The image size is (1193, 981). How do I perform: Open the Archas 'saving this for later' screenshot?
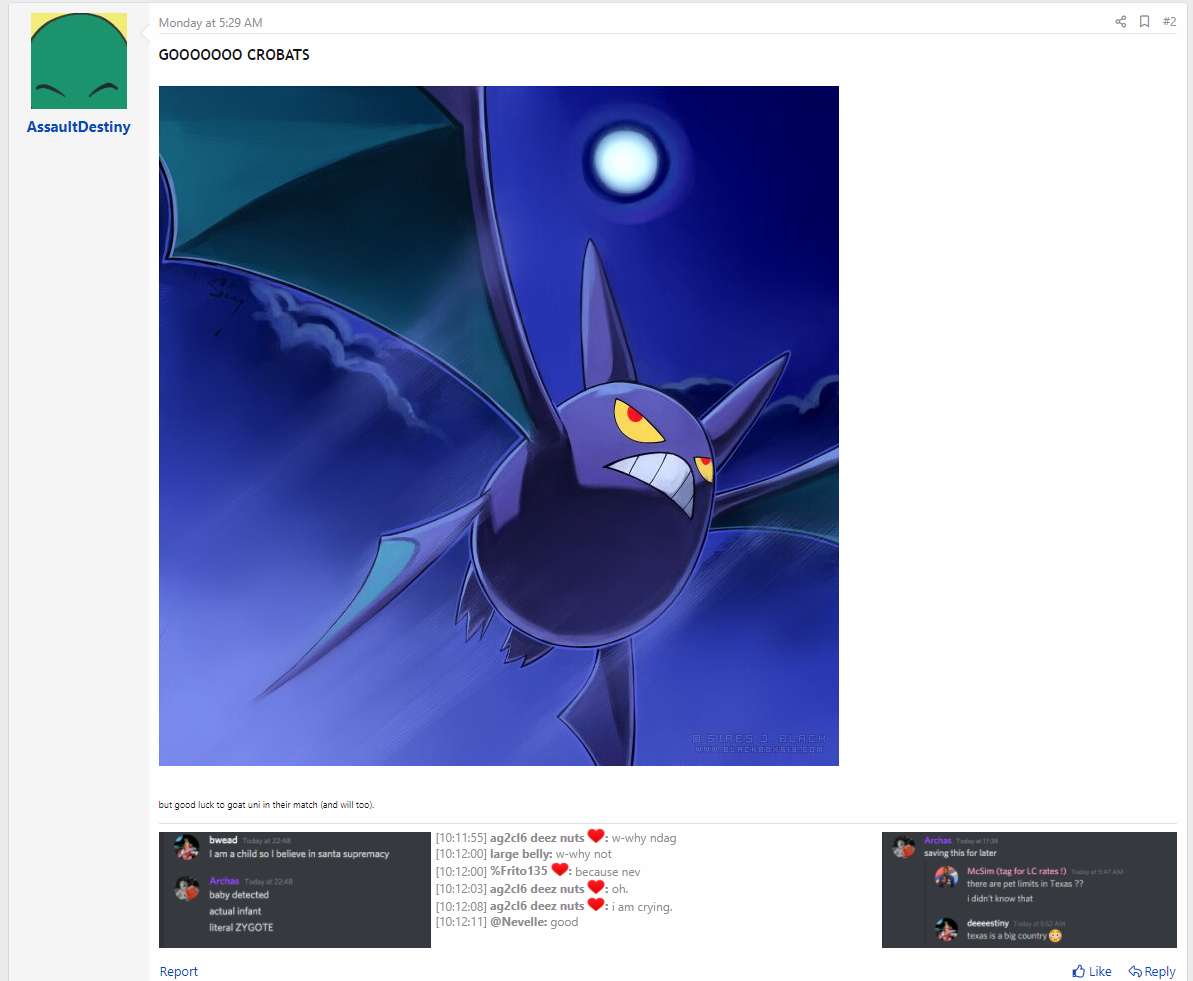click(1029, 890)
